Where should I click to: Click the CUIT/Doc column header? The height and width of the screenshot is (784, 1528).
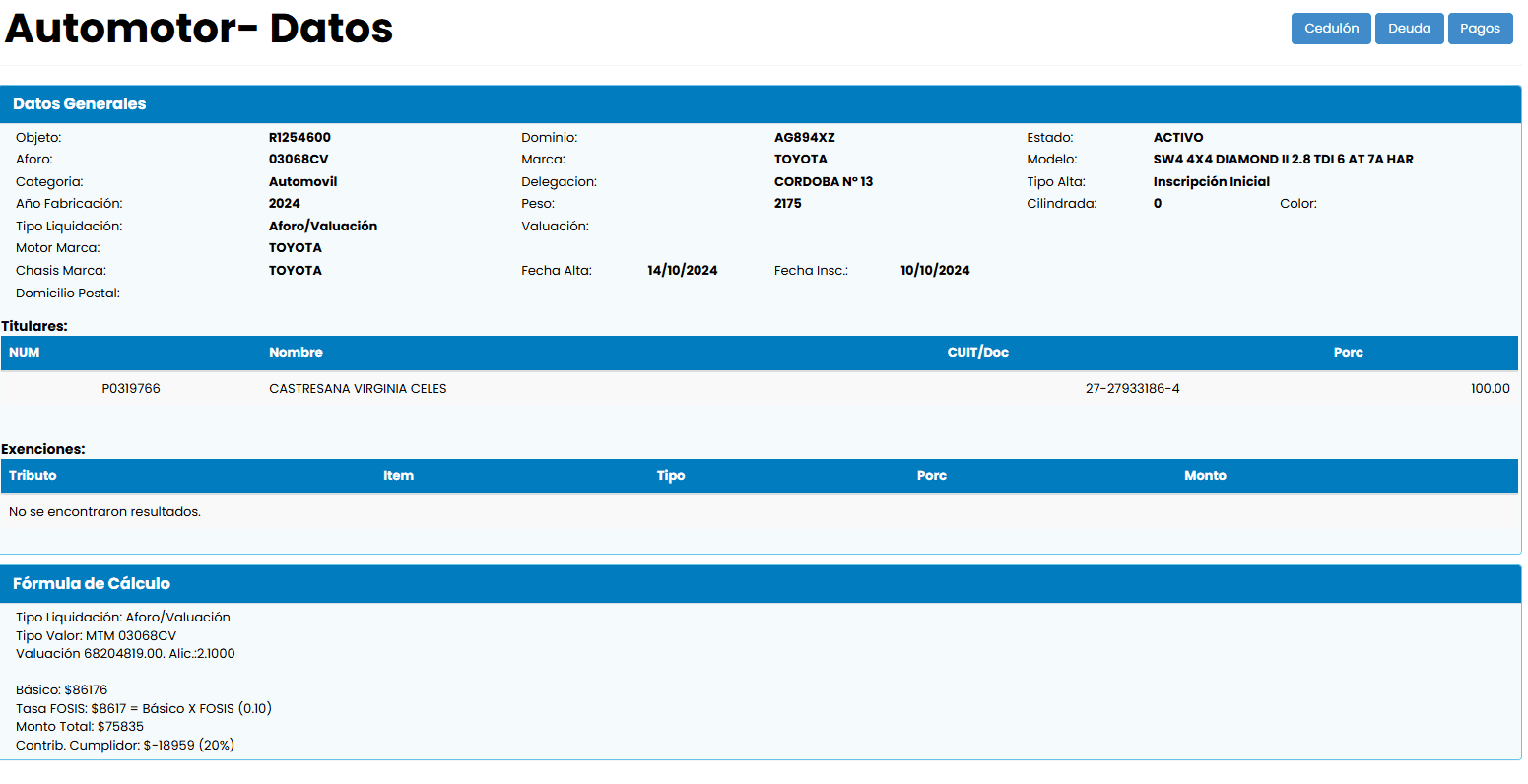(x=977, y=353)
